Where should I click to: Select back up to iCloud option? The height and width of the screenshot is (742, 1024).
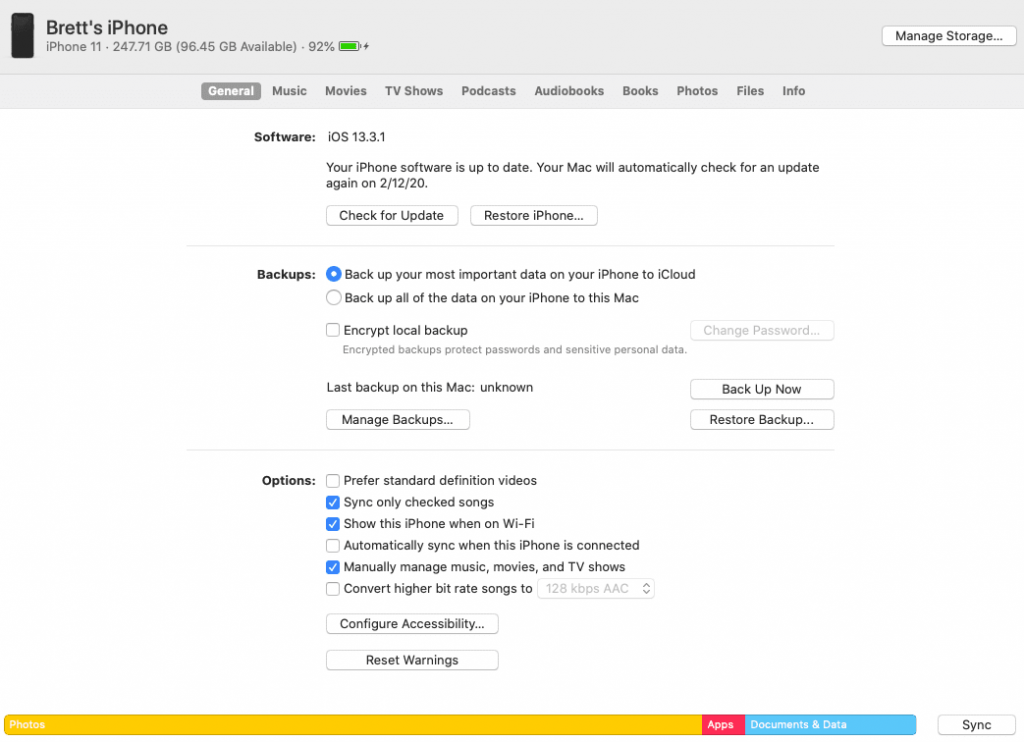pyautogui.click(x=333, y=274)
